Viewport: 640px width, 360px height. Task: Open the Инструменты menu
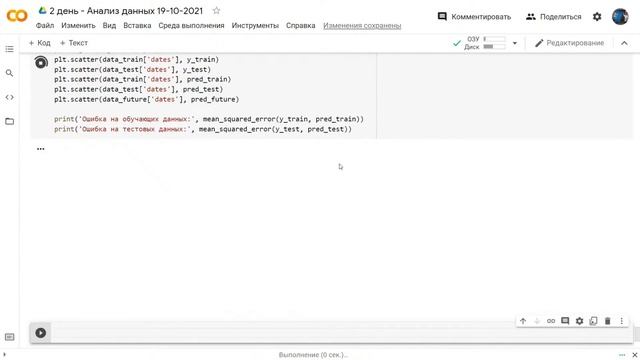[x=255, y=25]
